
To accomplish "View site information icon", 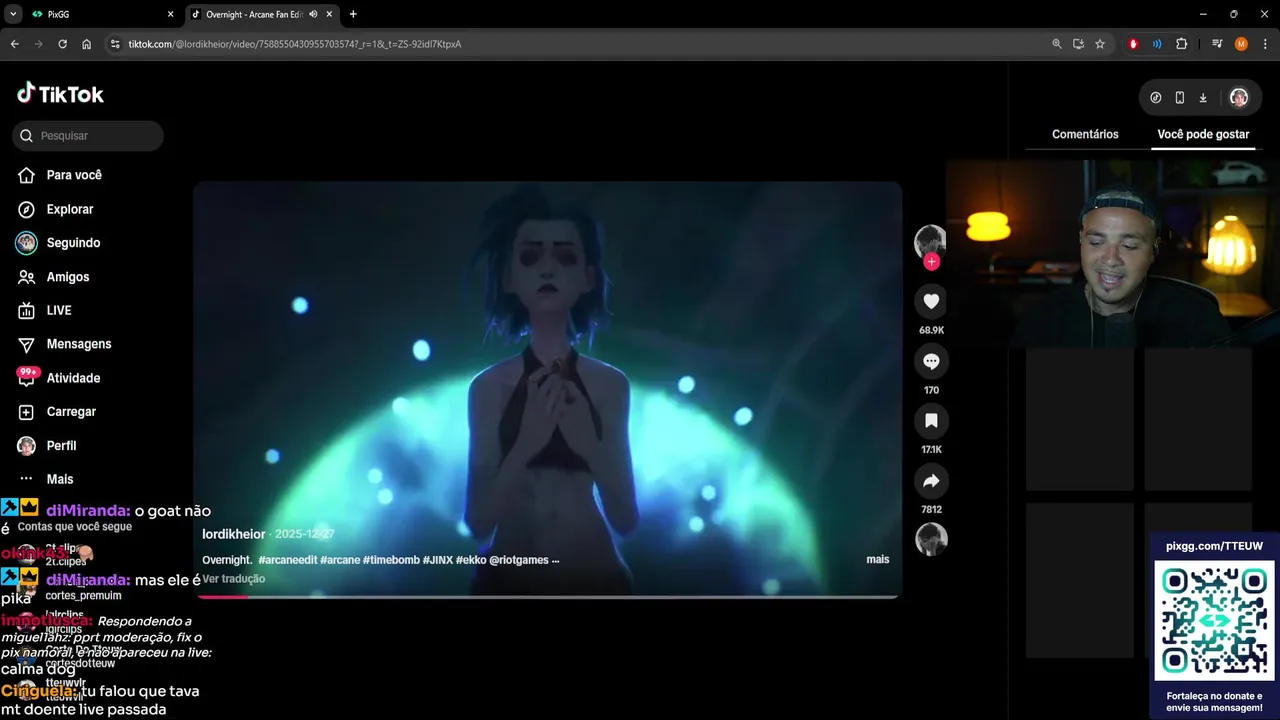I will [x=115, y=44].
